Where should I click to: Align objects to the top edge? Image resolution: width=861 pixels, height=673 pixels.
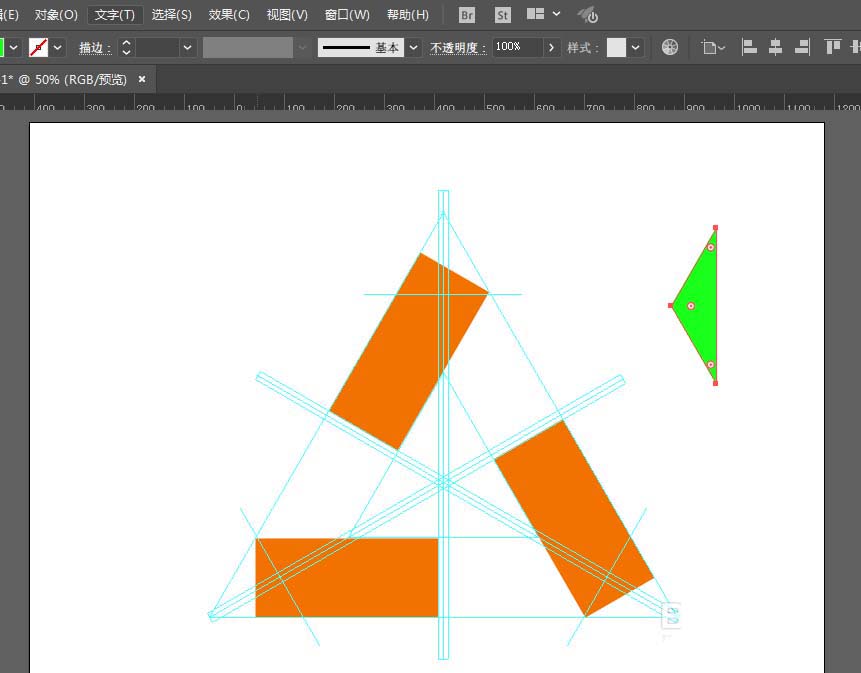(x=833, y=47)
